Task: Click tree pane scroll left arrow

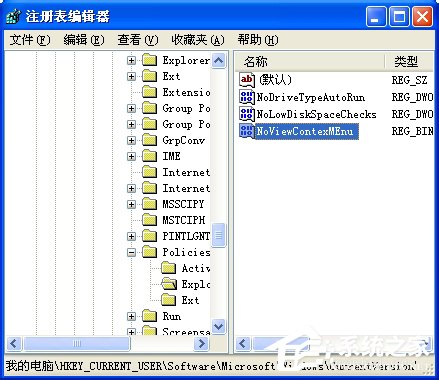Action: 14,343
